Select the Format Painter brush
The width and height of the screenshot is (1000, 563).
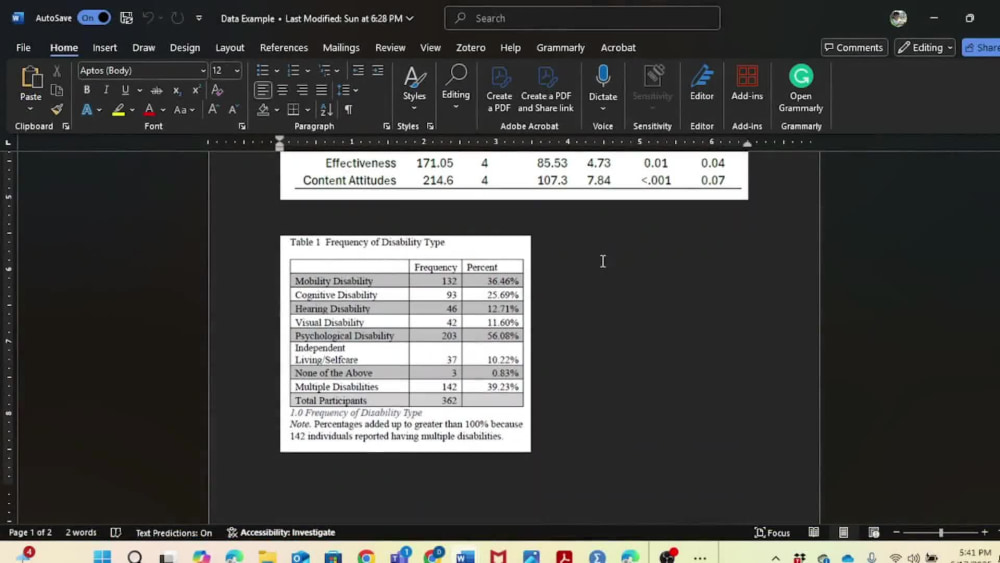click(57, 109)
